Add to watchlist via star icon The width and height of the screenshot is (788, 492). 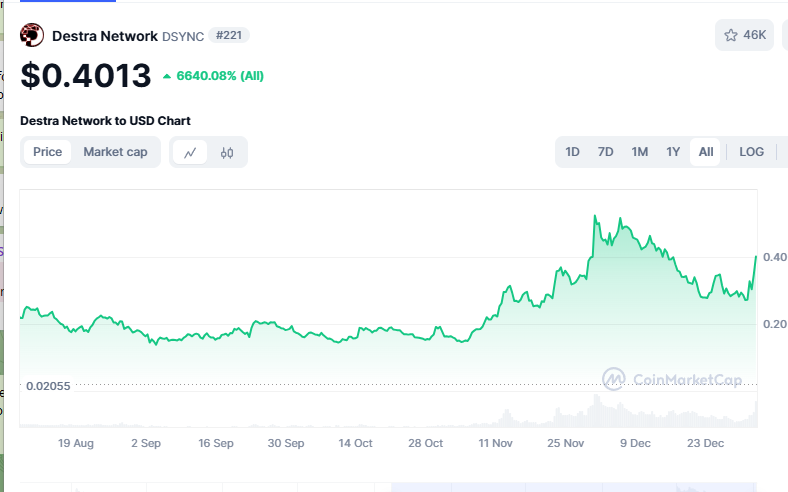[x=731, y=35]
